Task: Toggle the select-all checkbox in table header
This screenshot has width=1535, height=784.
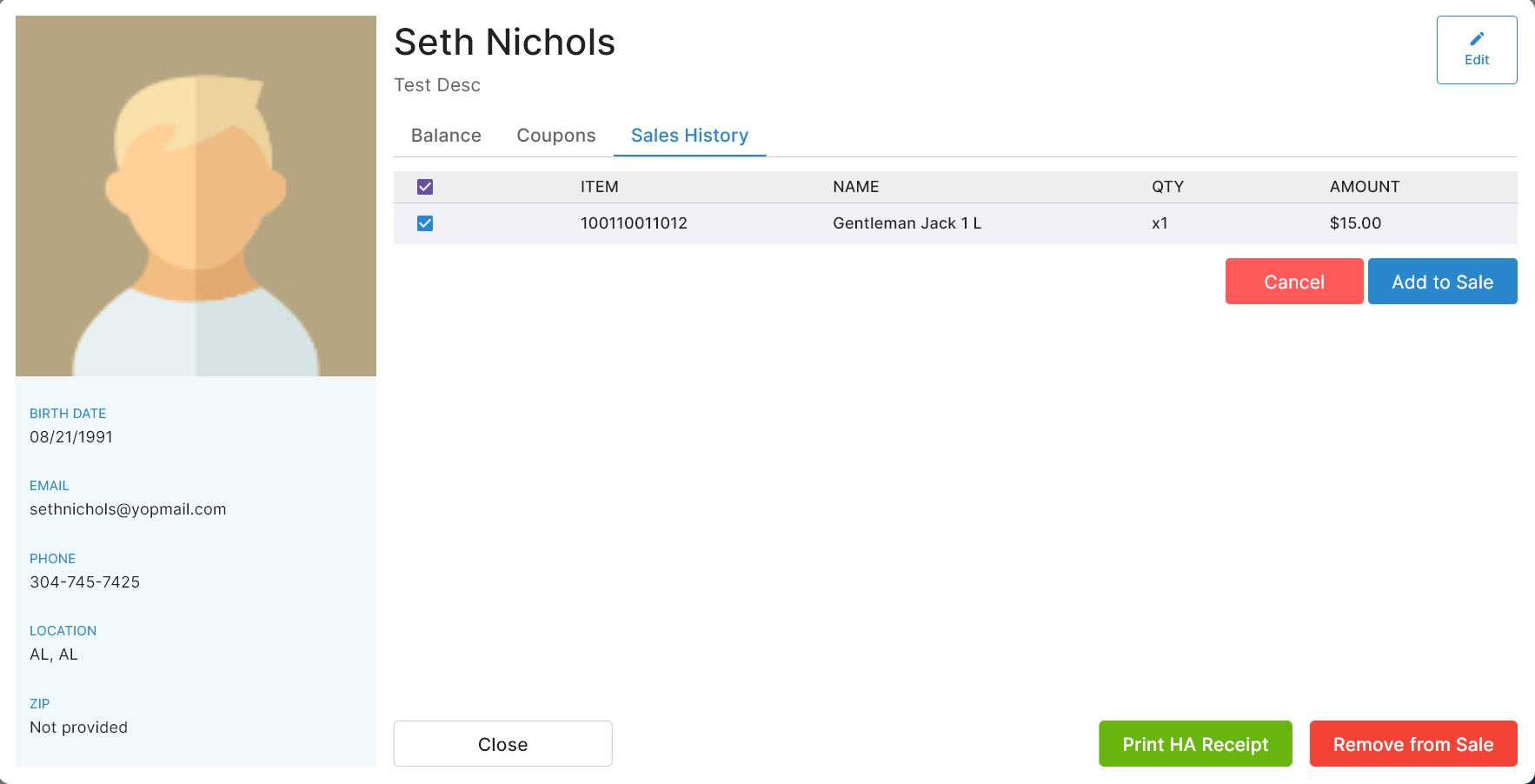Action: click(425, 187)
